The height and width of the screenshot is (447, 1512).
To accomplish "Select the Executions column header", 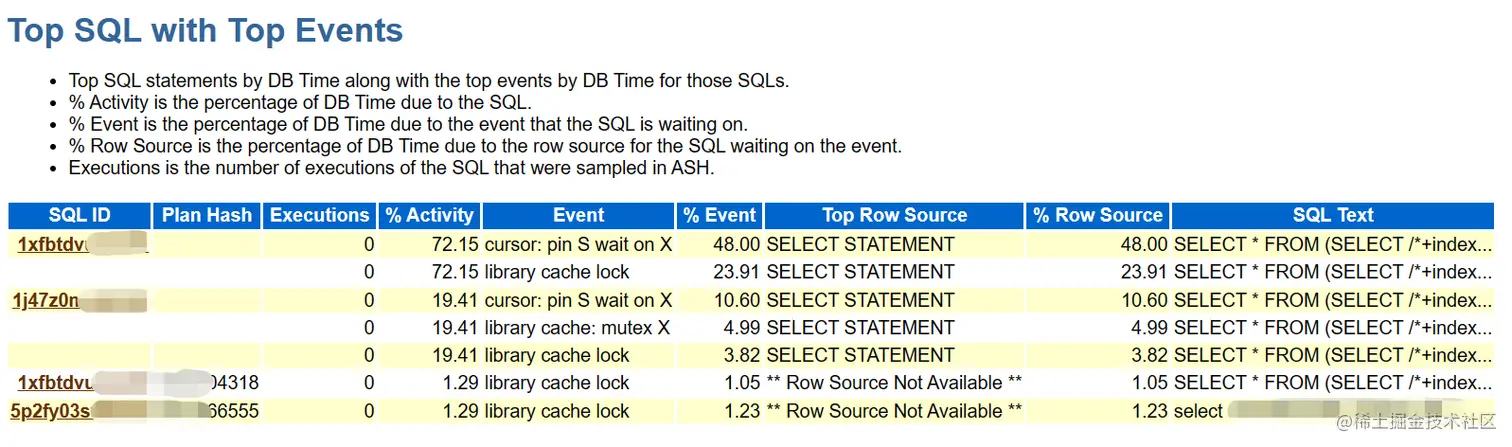I will [320, 215].
